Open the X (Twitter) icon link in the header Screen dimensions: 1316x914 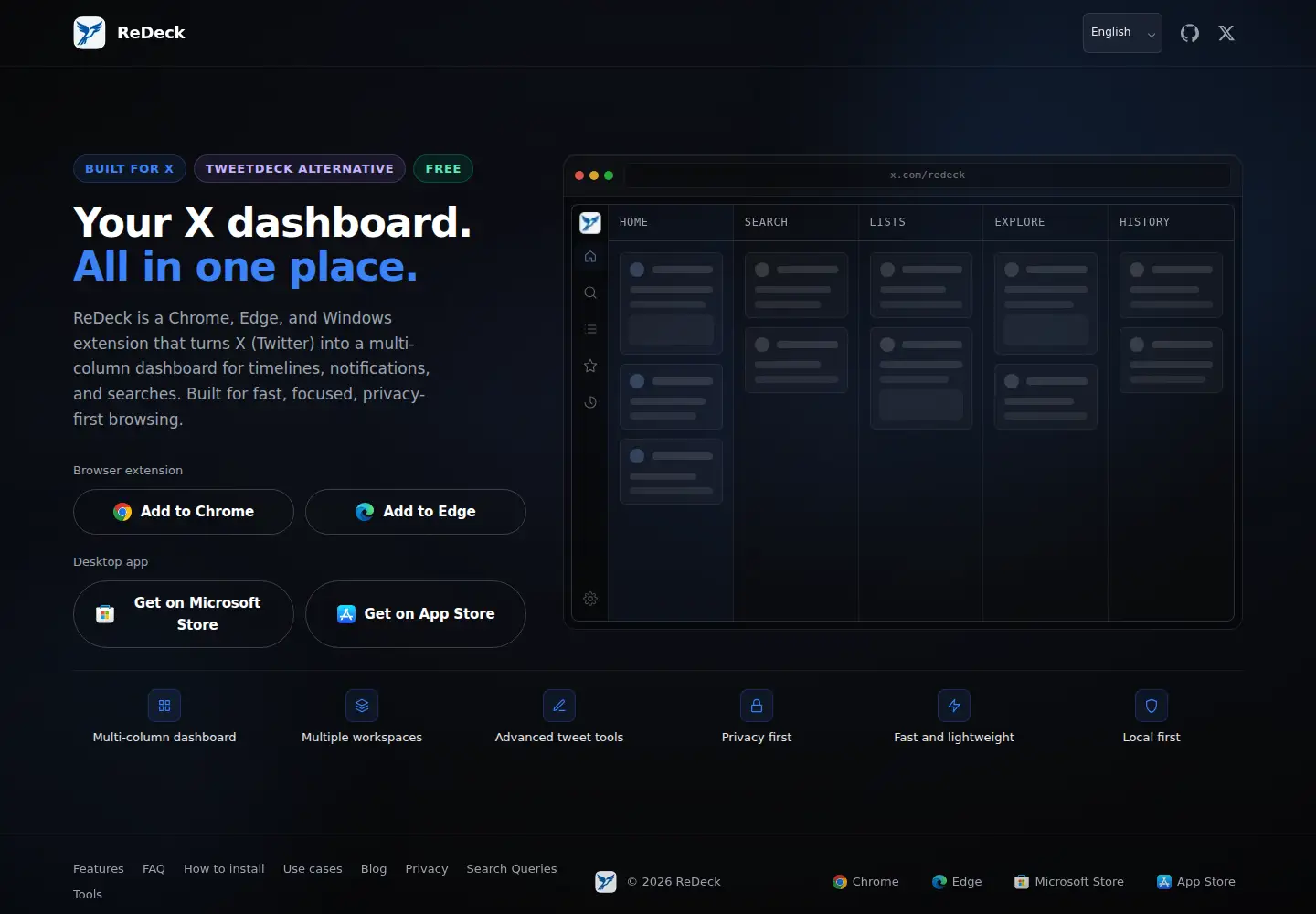pos(1226,33)
